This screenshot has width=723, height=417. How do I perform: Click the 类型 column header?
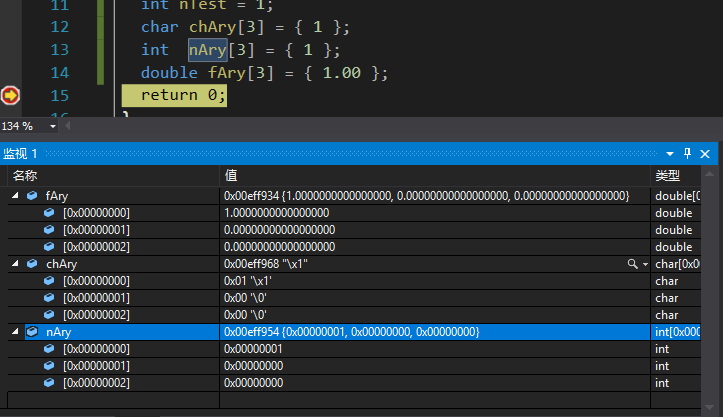pos(676,176)
